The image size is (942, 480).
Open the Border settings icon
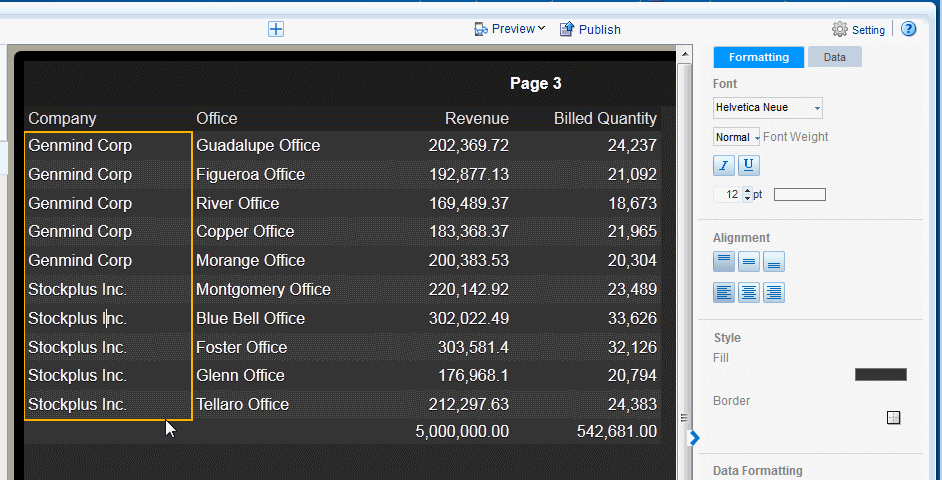[893, 418]
